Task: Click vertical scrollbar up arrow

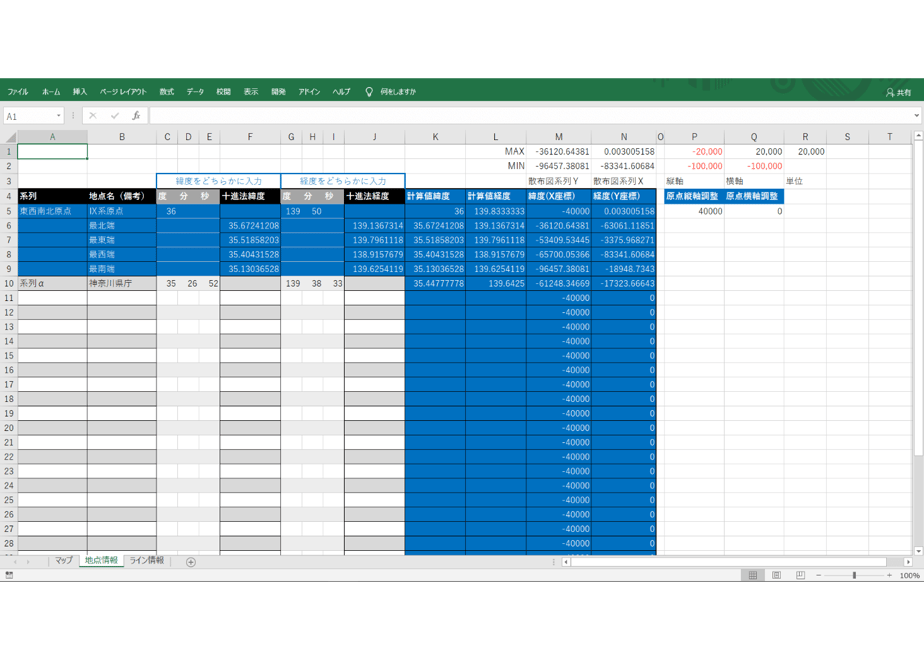Action: pos(918,136)
